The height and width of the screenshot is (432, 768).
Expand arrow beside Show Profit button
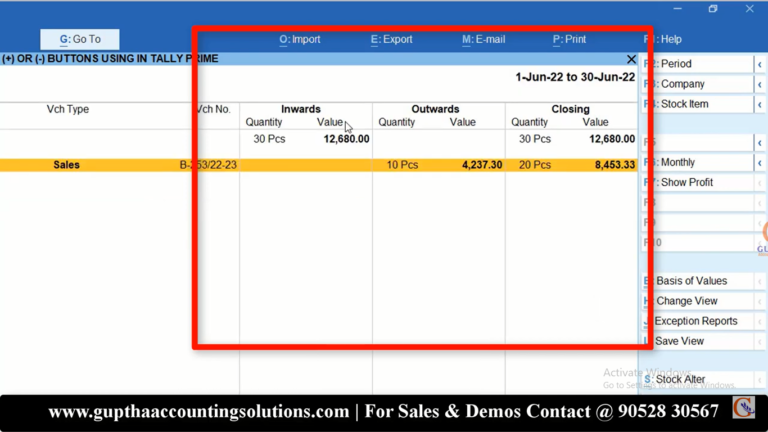760,183
